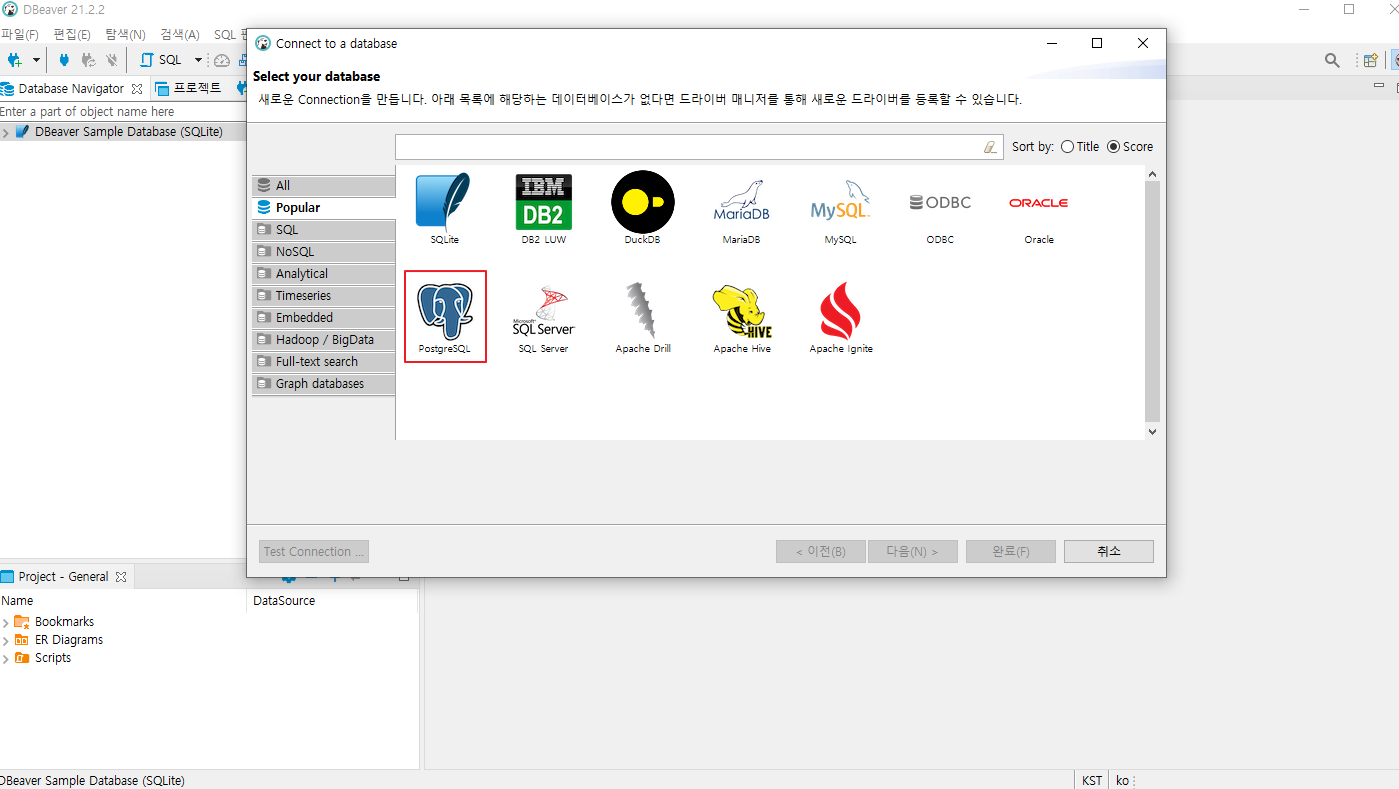Pick the Apache Ignite driver
Image resolution: width=1399 pixels, height=789 pixels.
(841, 318)
